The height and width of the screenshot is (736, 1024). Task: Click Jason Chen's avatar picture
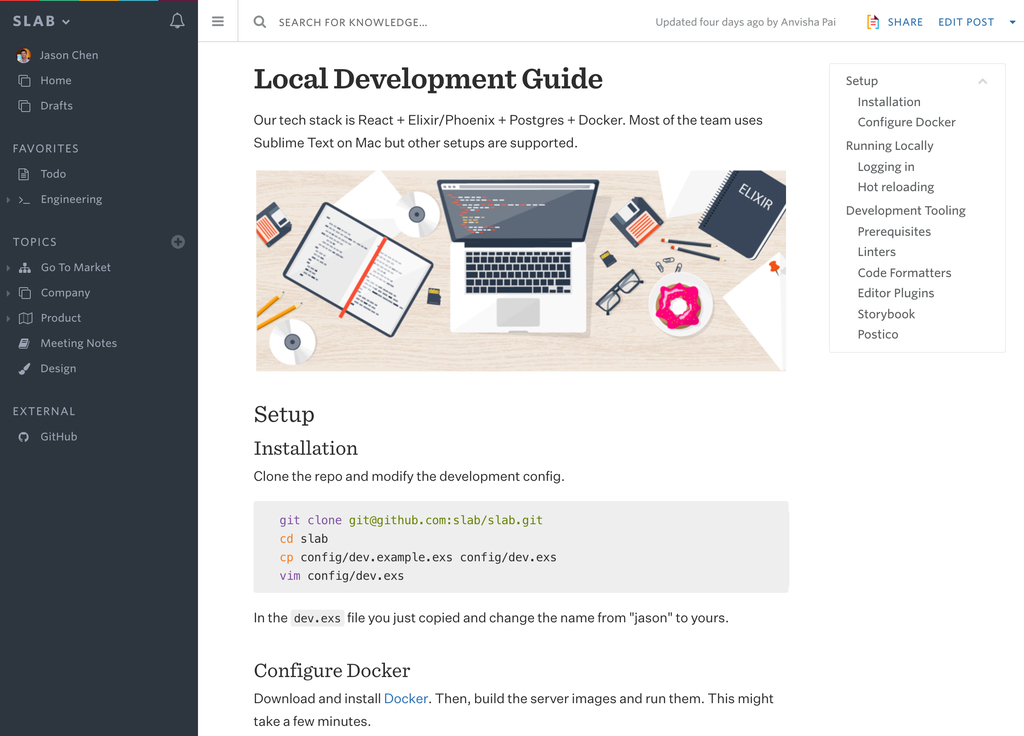point(24,56)
